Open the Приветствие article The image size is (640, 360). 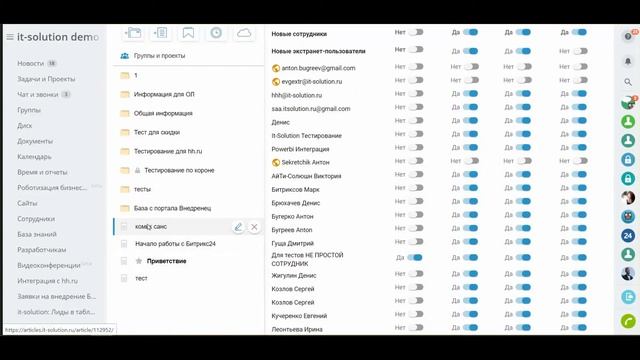(x=167, y=261)
